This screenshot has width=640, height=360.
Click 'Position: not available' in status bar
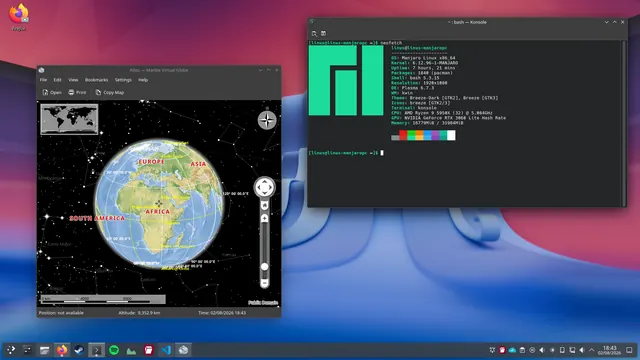[61, 313]
